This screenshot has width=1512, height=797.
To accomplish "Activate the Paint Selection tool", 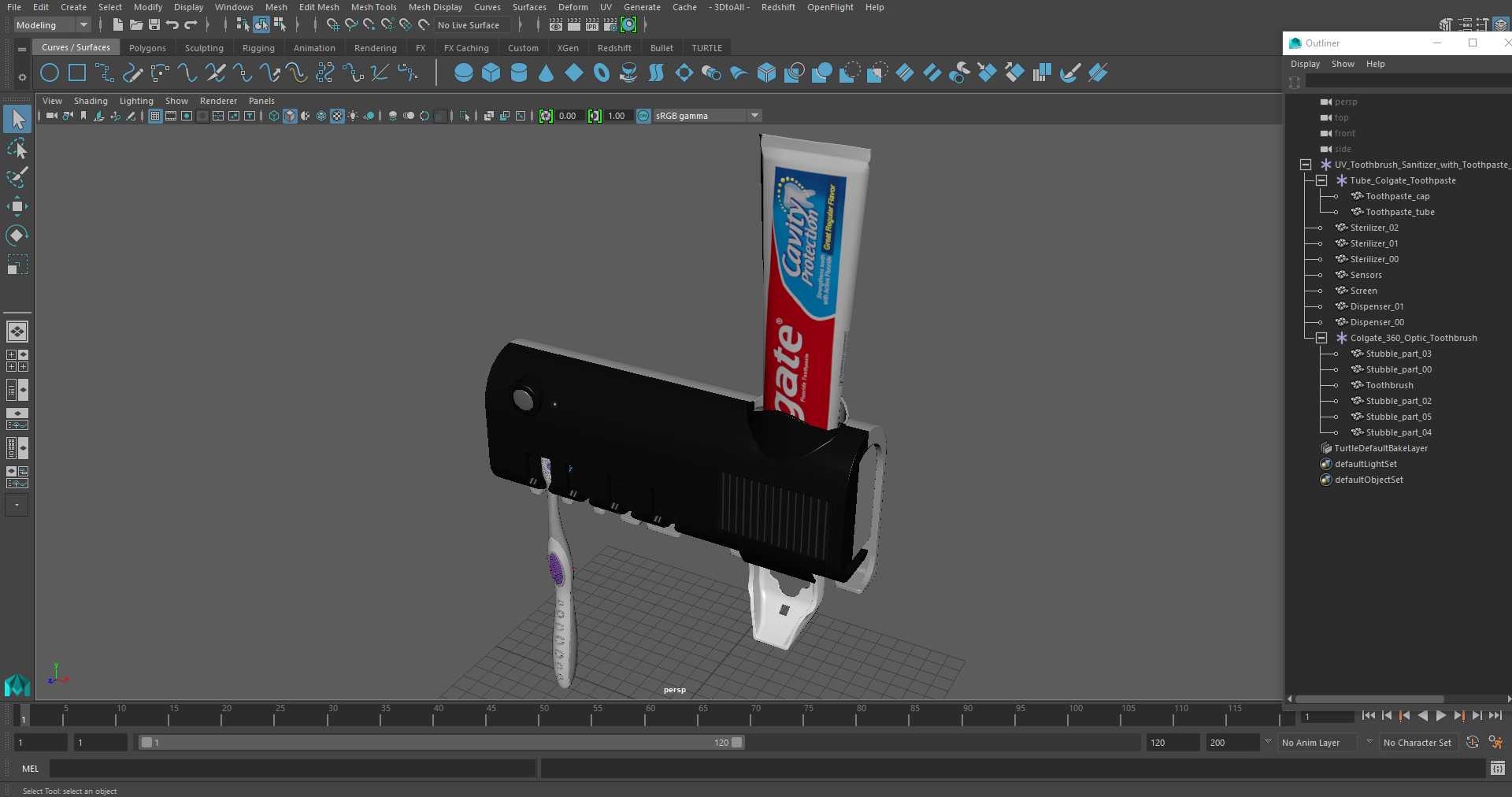I will pos(17,178).
